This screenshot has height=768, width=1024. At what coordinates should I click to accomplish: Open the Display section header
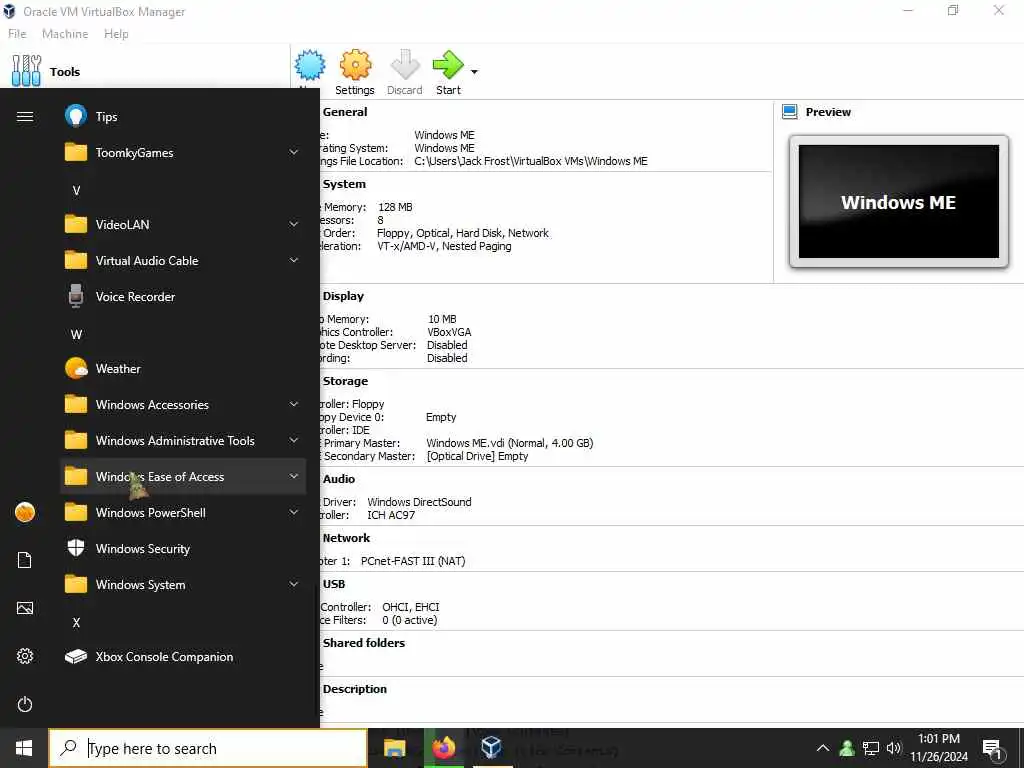pos(343,296)
